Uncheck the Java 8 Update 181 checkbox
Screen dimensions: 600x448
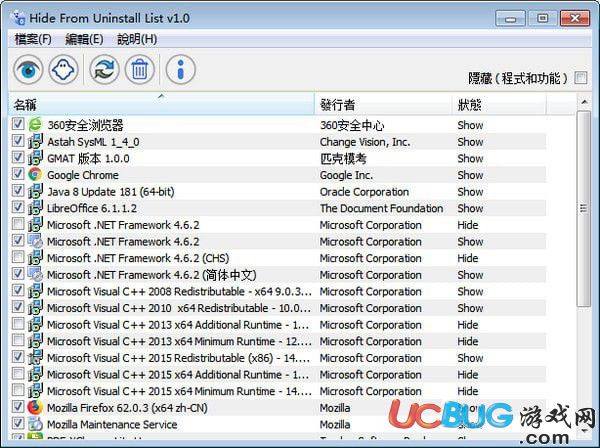pyautogui.click(x=18, y=190)
